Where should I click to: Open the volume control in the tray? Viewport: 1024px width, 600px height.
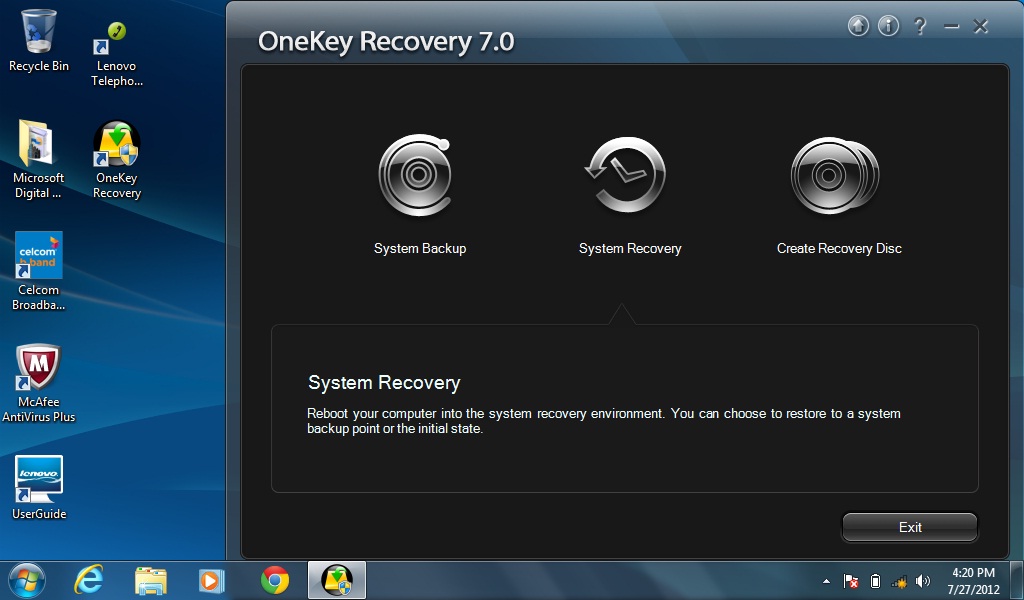(x=922, y=580)
